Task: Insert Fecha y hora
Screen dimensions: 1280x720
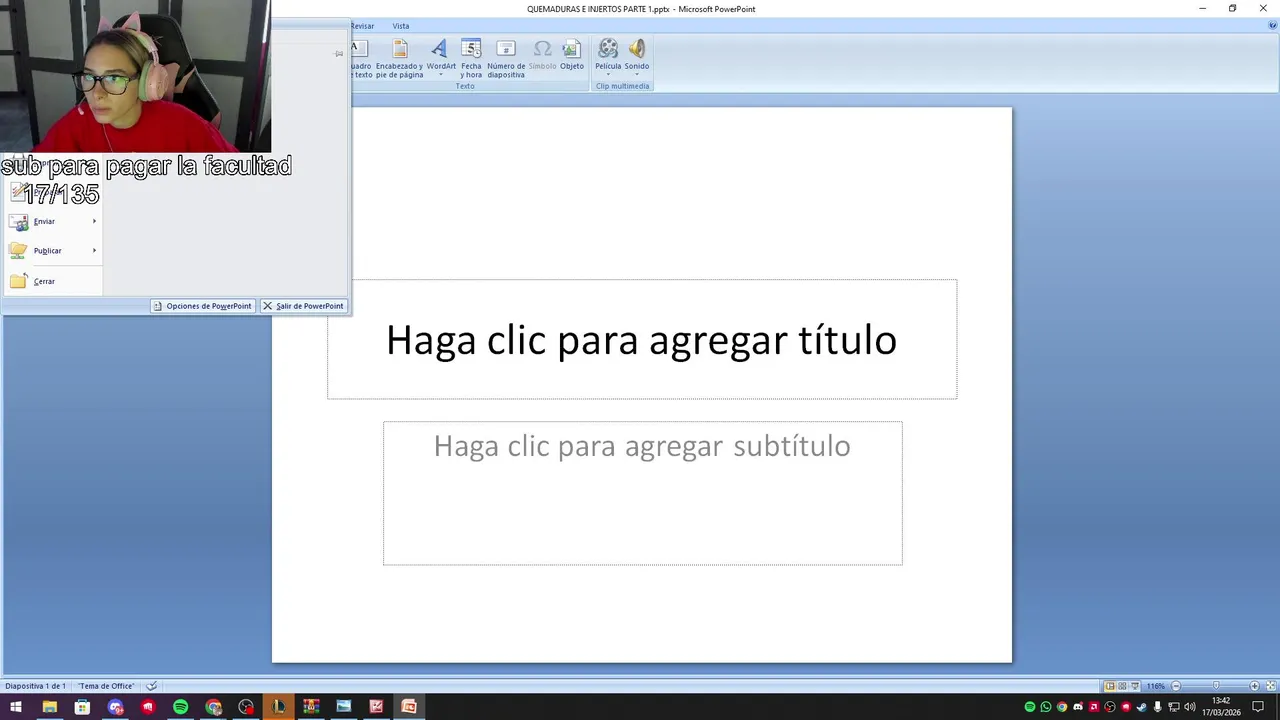Action: 471,59
